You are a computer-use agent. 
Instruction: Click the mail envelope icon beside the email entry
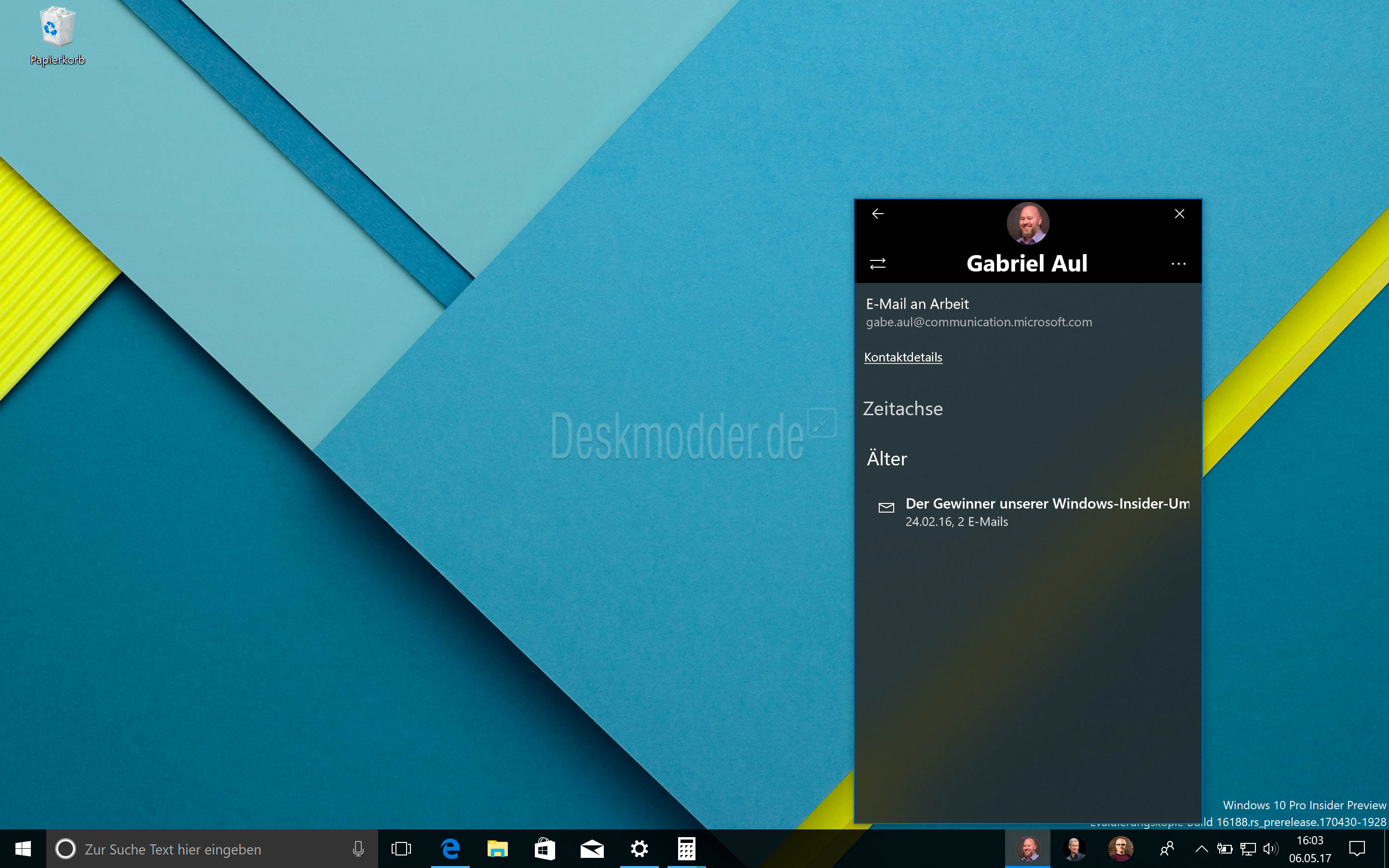click(x=886, y=507)
